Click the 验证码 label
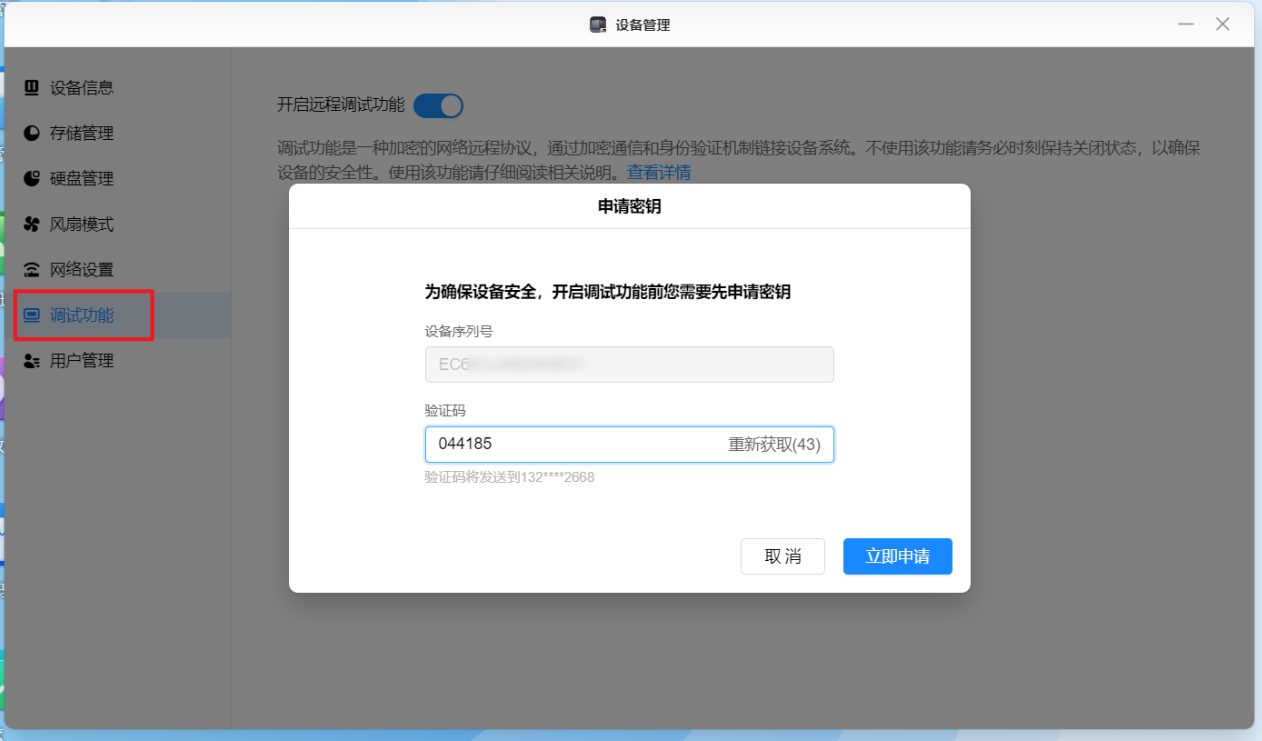This screenshot has height=741, width=1262. [445, 410]
